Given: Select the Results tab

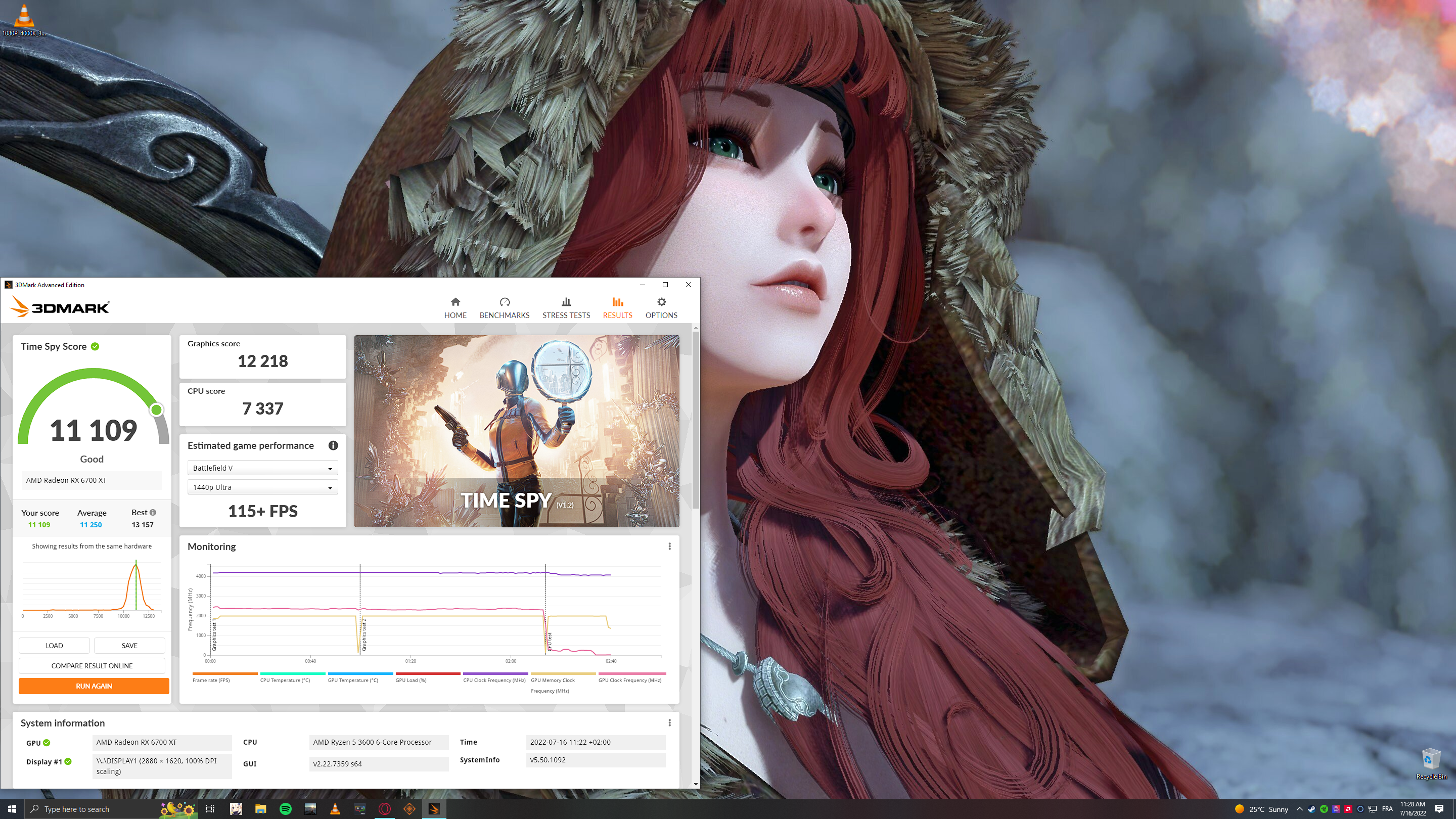Looking at the screenshot, I should click(x=617, y=308).
